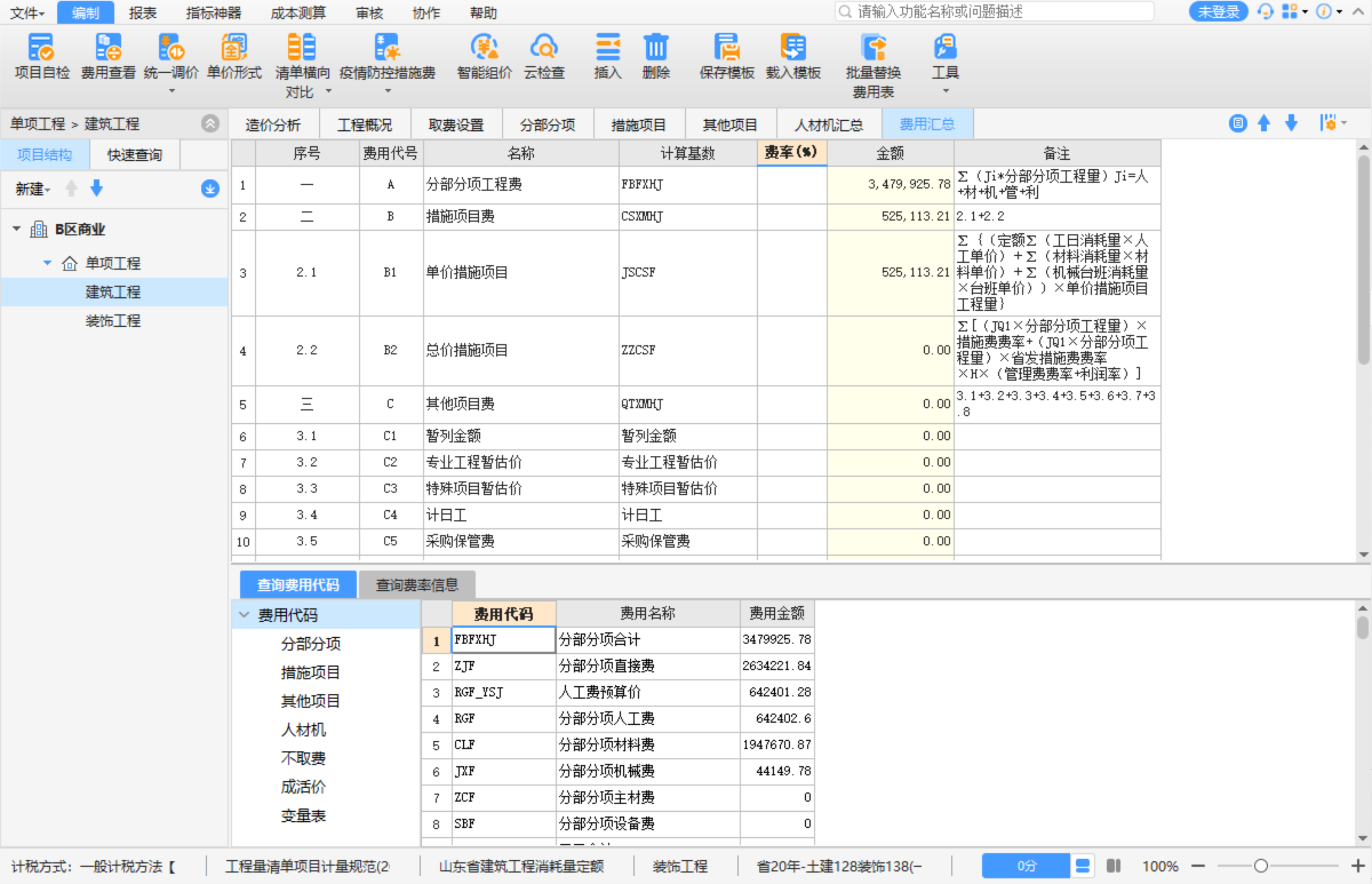Collapse the 单项工程 breadcrumb panel
The width and height of the screenshot is (1372, 884).
click(x=210, y=124)
